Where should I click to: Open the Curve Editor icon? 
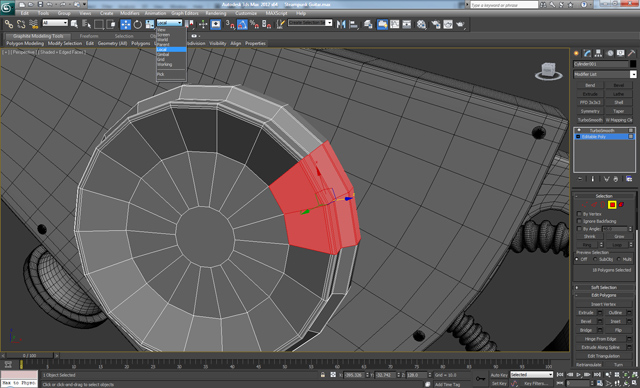tap(394, 24)
